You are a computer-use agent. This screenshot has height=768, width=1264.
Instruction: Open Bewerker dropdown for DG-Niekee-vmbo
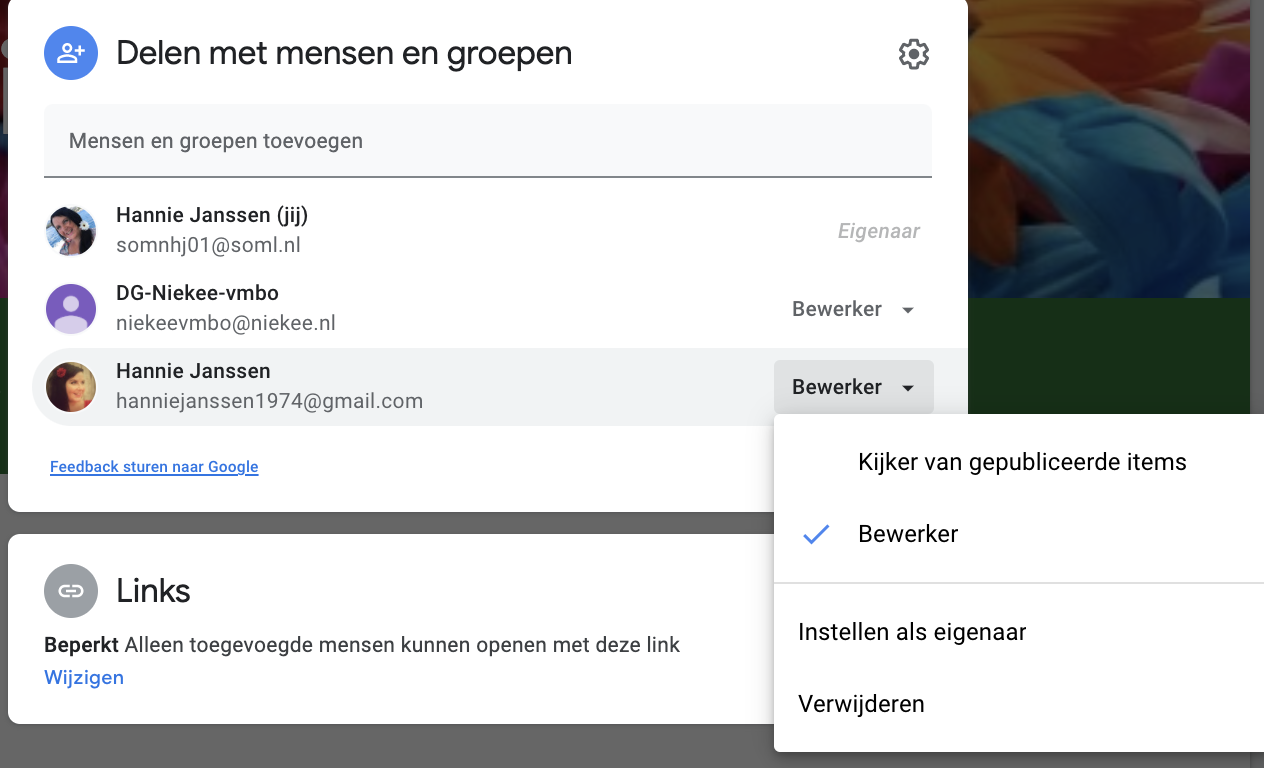click(853, 309)
